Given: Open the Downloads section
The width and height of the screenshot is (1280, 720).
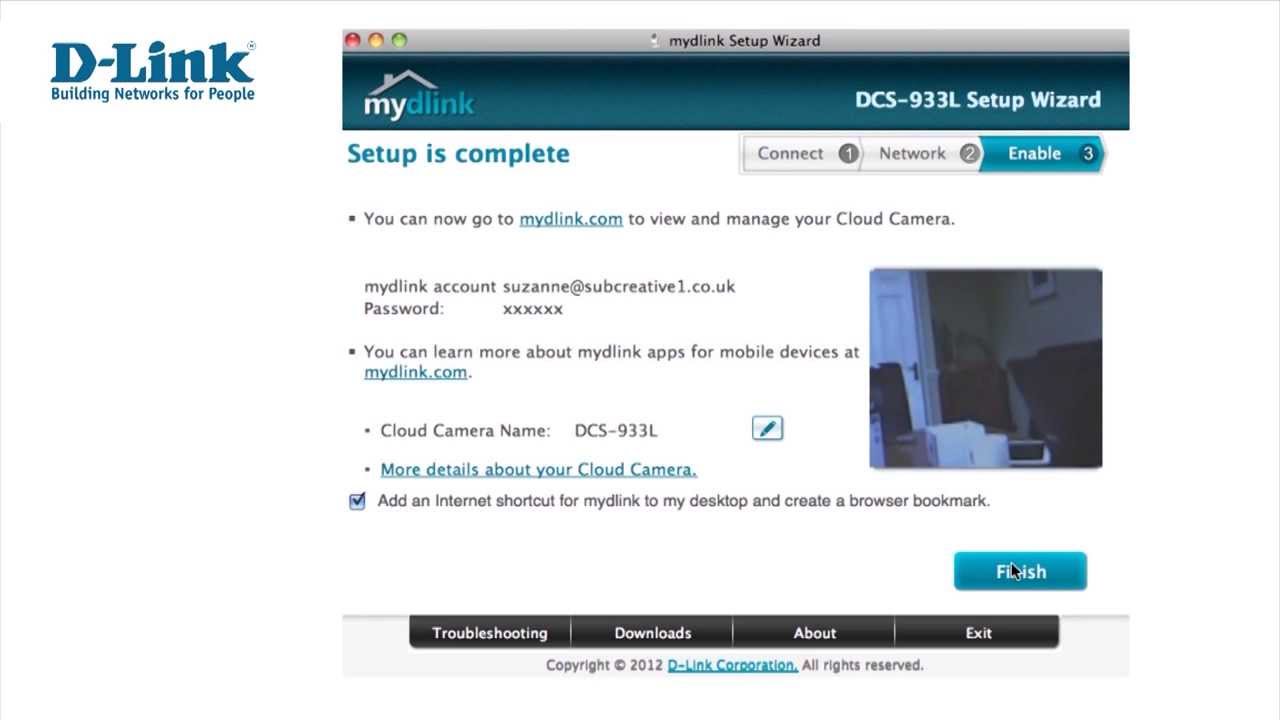Looking at the screenshot, I should [652, 633].
